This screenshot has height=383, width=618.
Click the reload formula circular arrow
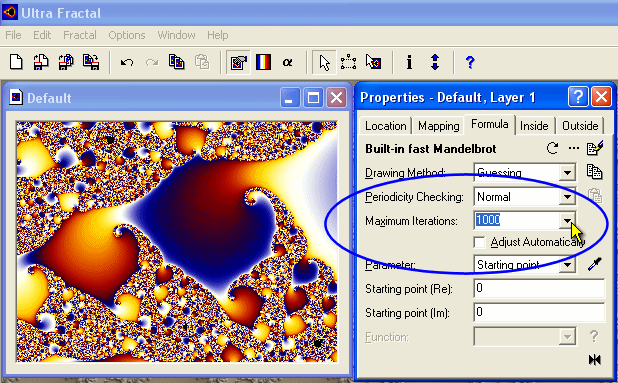pos(552,149)
